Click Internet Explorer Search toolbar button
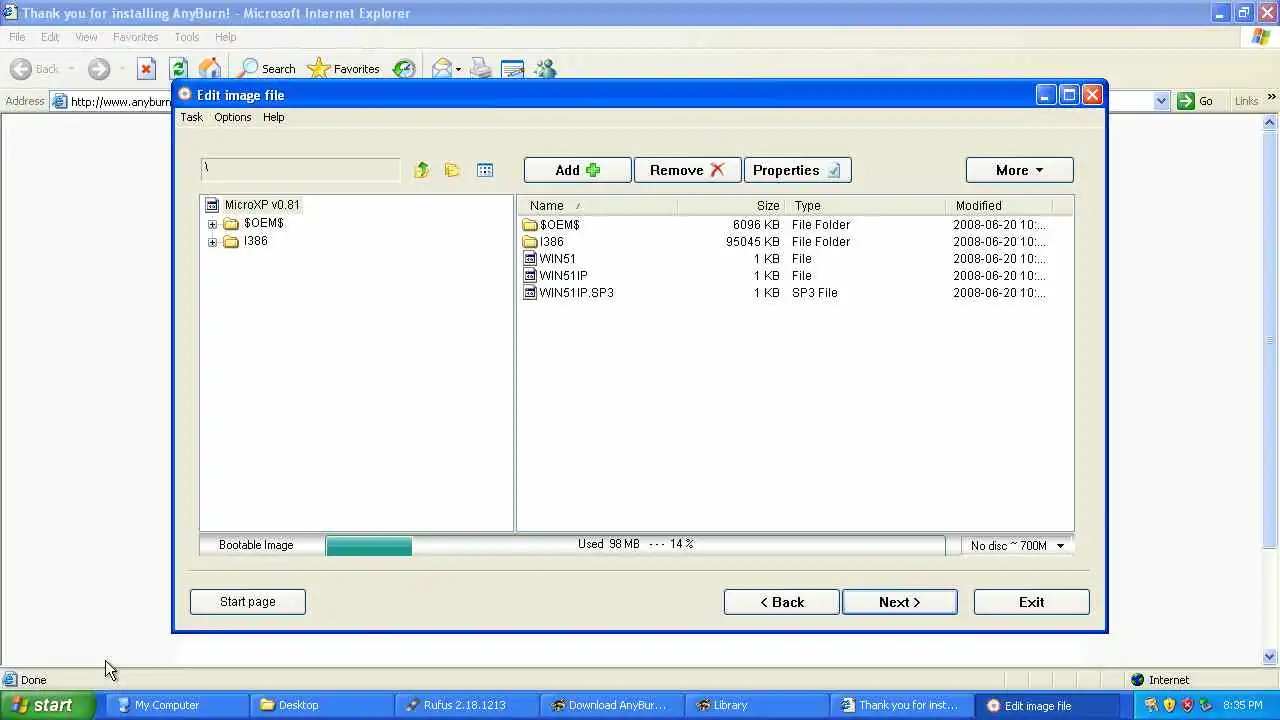Screen dimensions: 1280x720 tap(267, 69)
